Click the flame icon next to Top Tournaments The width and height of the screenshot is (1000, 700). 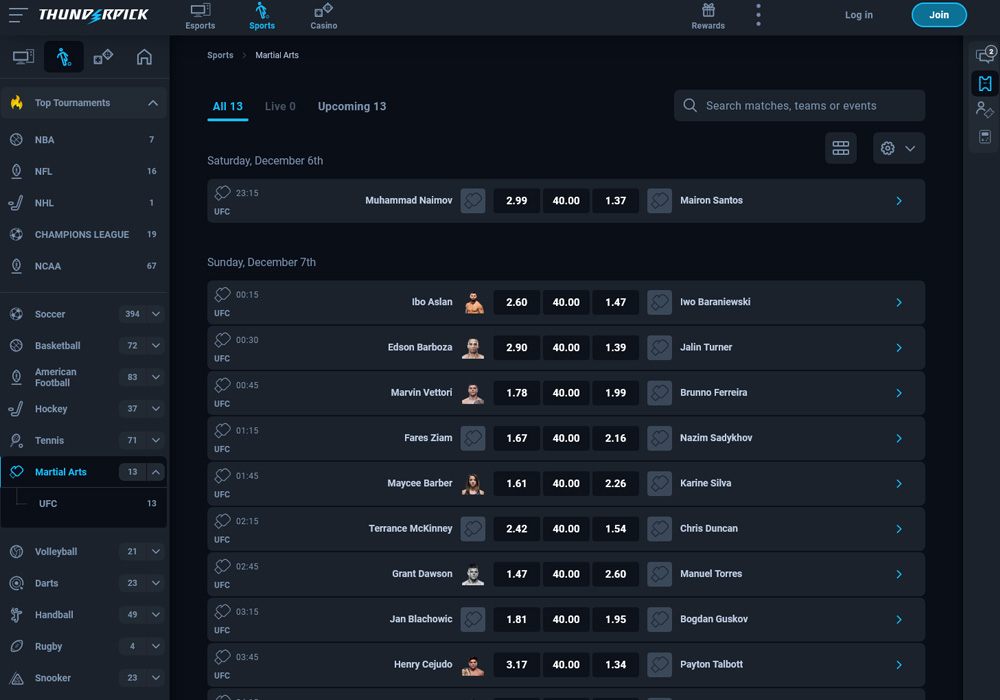(x=17, y=102)
